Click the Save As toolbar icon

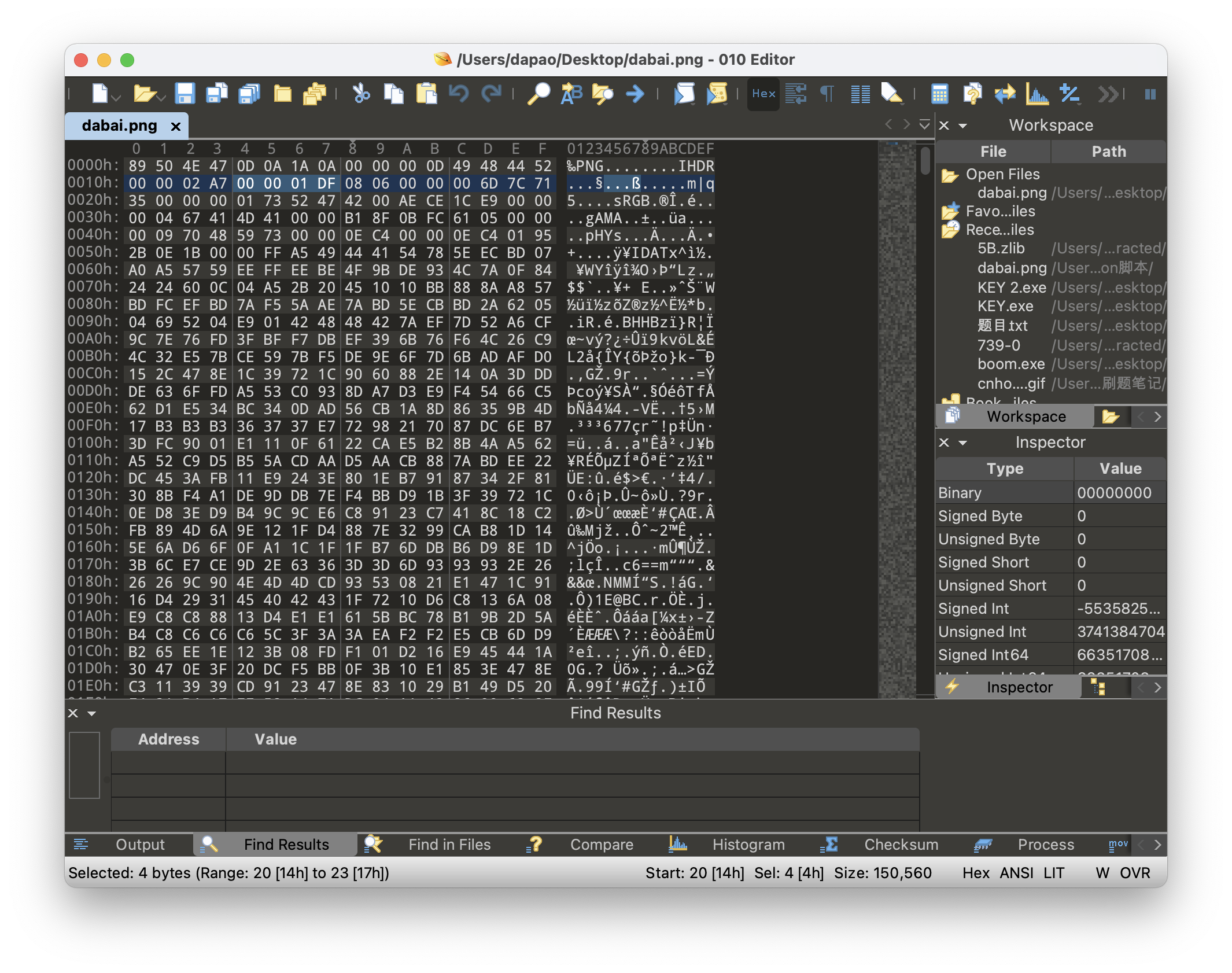click(x=217, y=93)
